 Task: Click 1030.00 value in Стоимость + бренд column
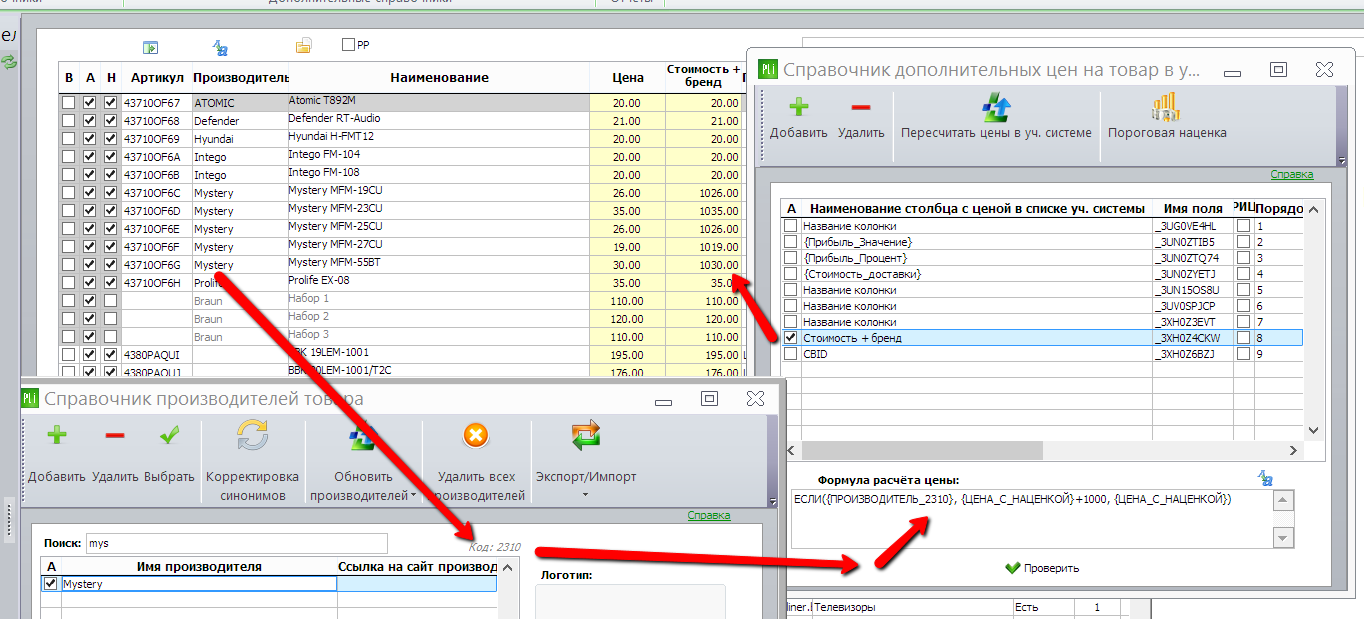click(704, 265)
